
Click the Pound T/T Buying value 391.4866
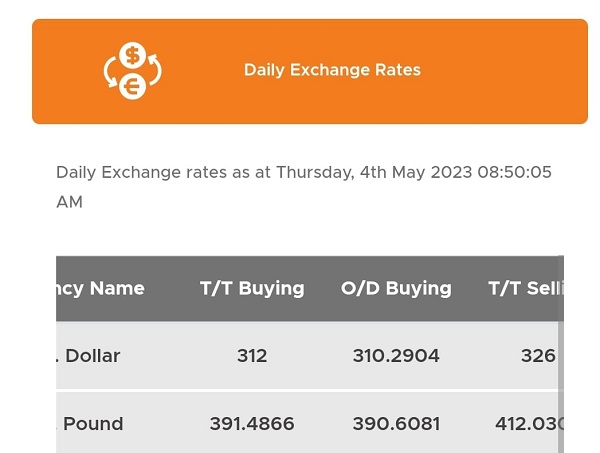click(x=252, y=424)
